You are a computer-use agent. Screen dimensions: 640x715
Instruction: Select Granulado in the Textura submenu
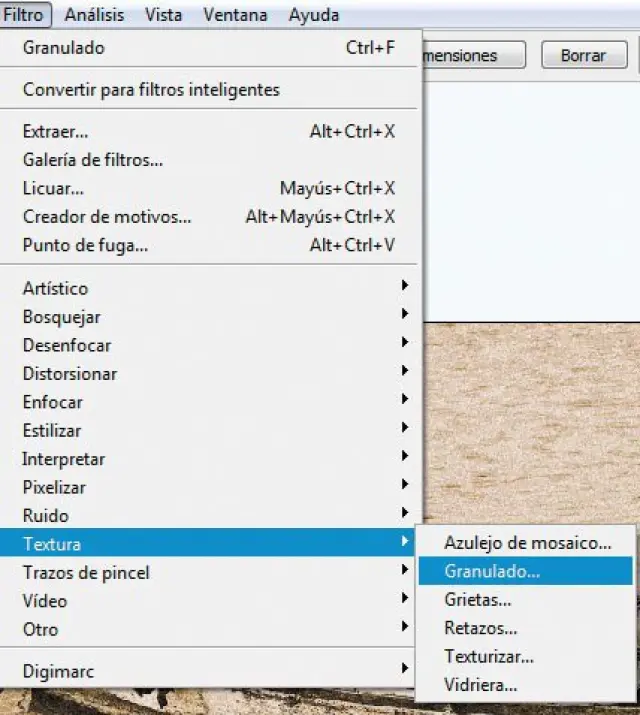(x=492, y=572)
